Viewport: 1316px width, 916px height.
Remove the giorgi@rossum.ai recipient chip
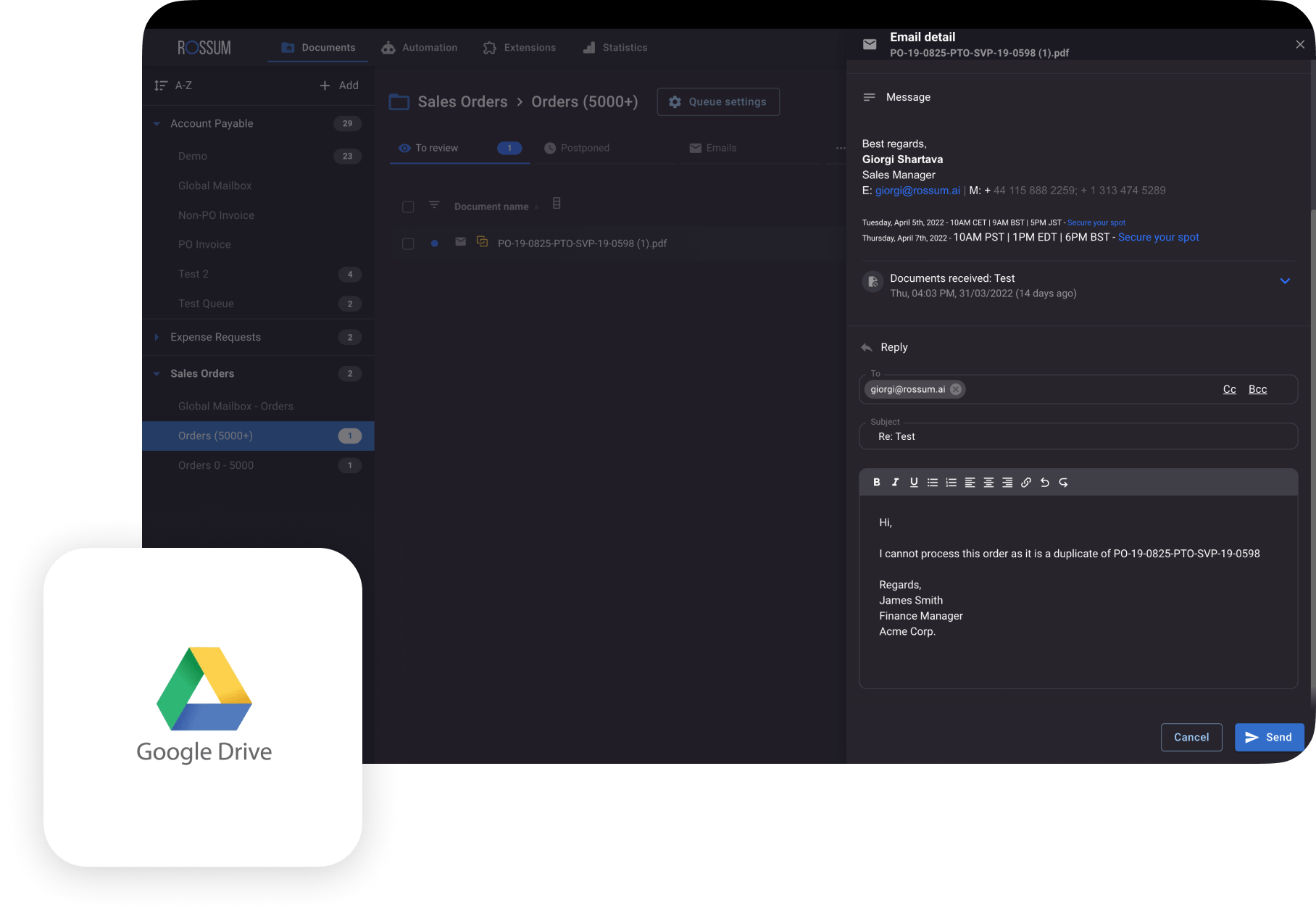click(x=956, y=389)
